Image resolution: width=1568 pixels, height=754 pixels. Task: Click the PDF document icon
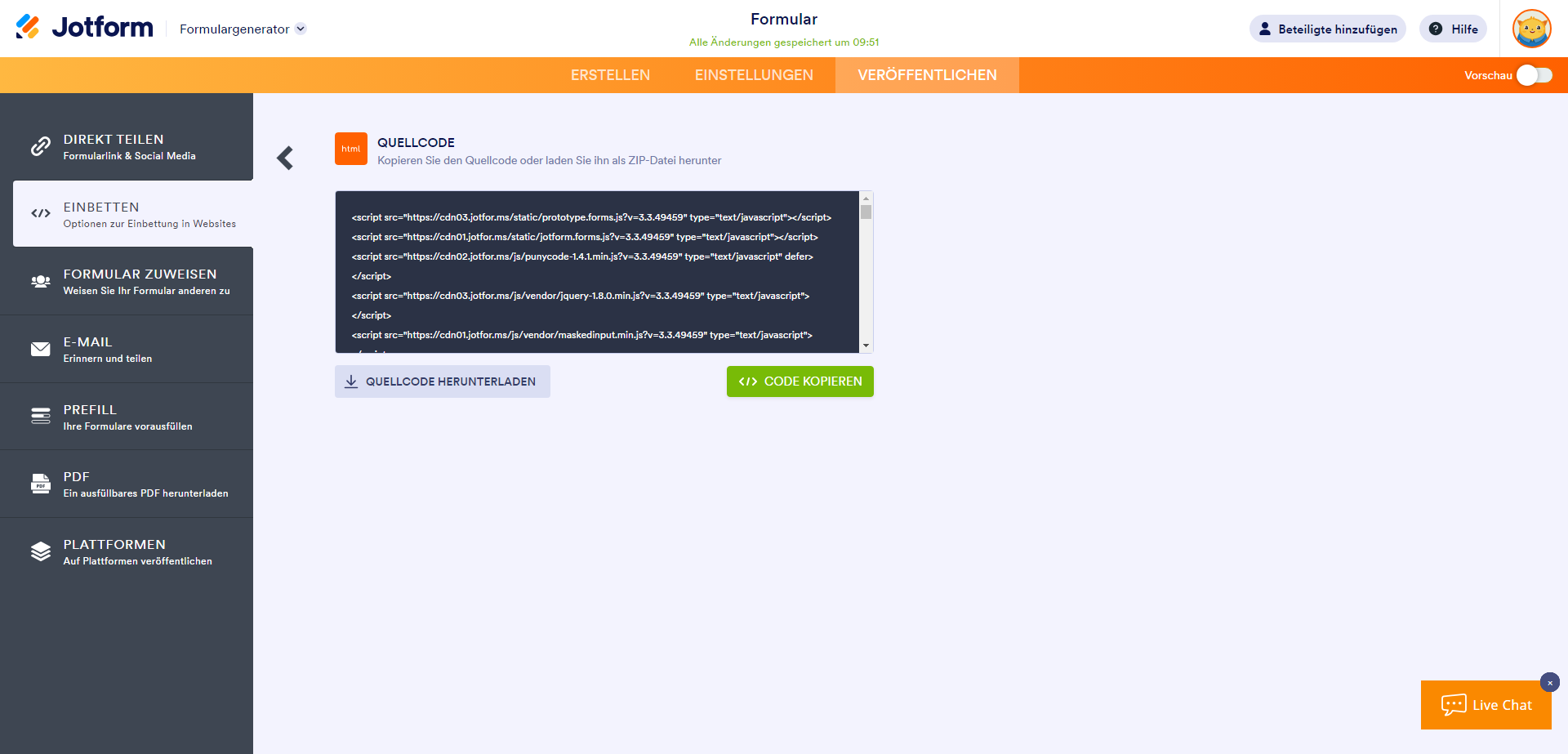pyautogui.click(x=41, y=484)
